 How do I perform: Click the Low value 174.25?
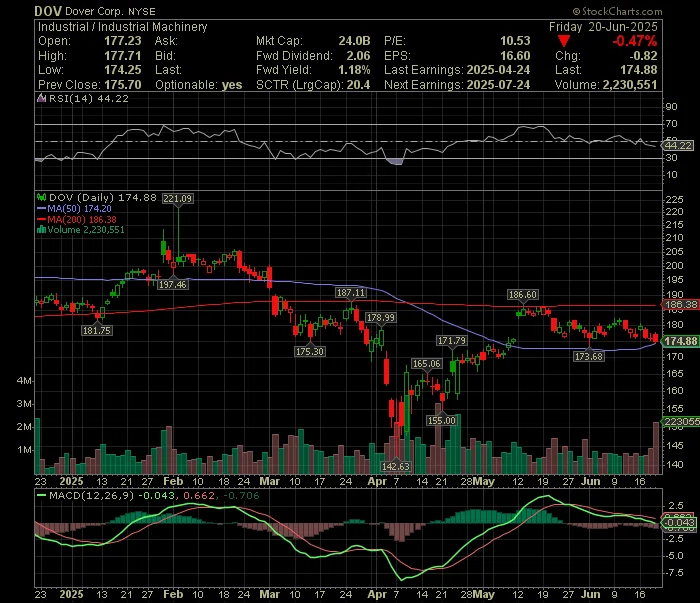(123, 70)
